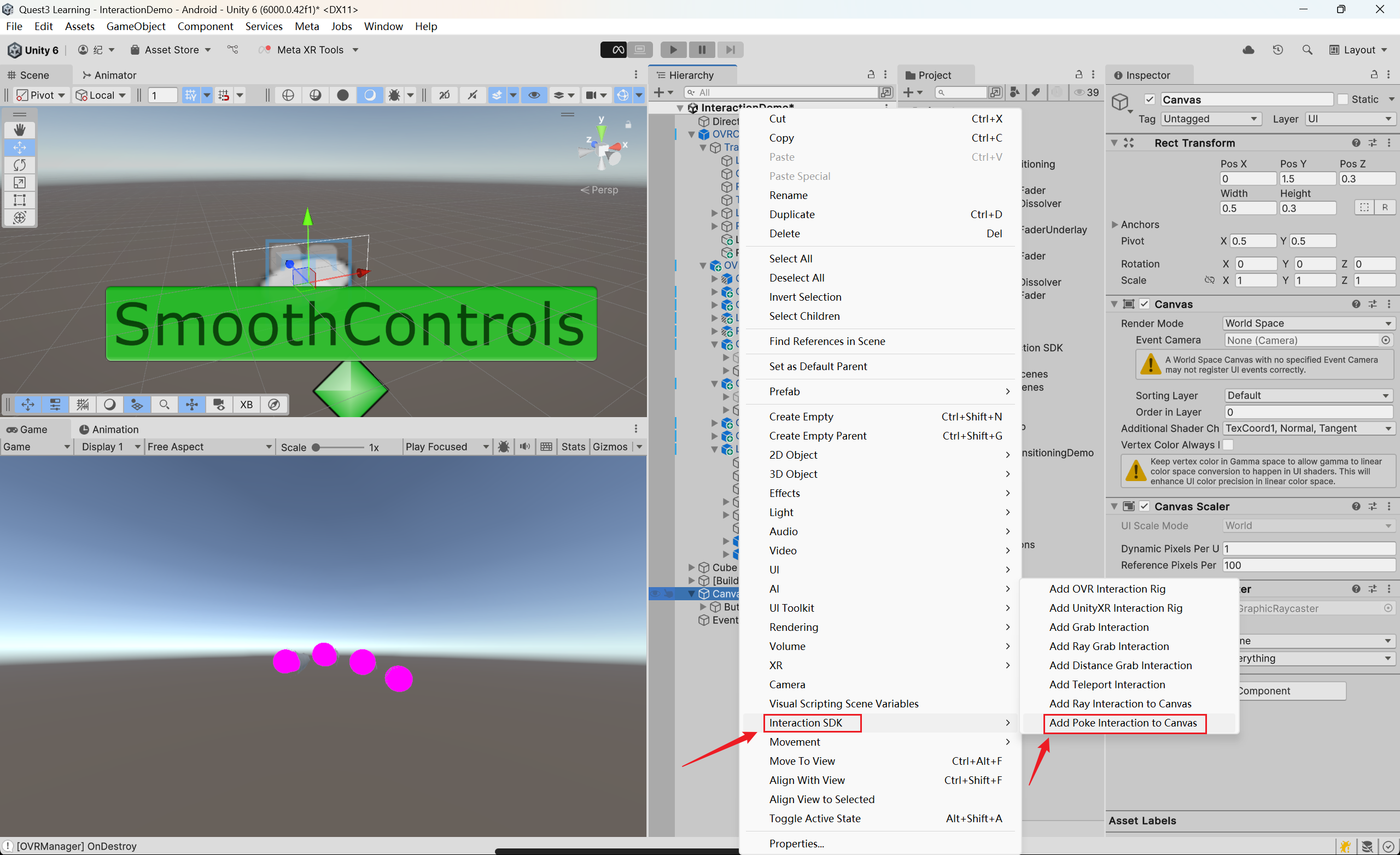
Task: Switch to the Animator tab
Action: point(110,75)
